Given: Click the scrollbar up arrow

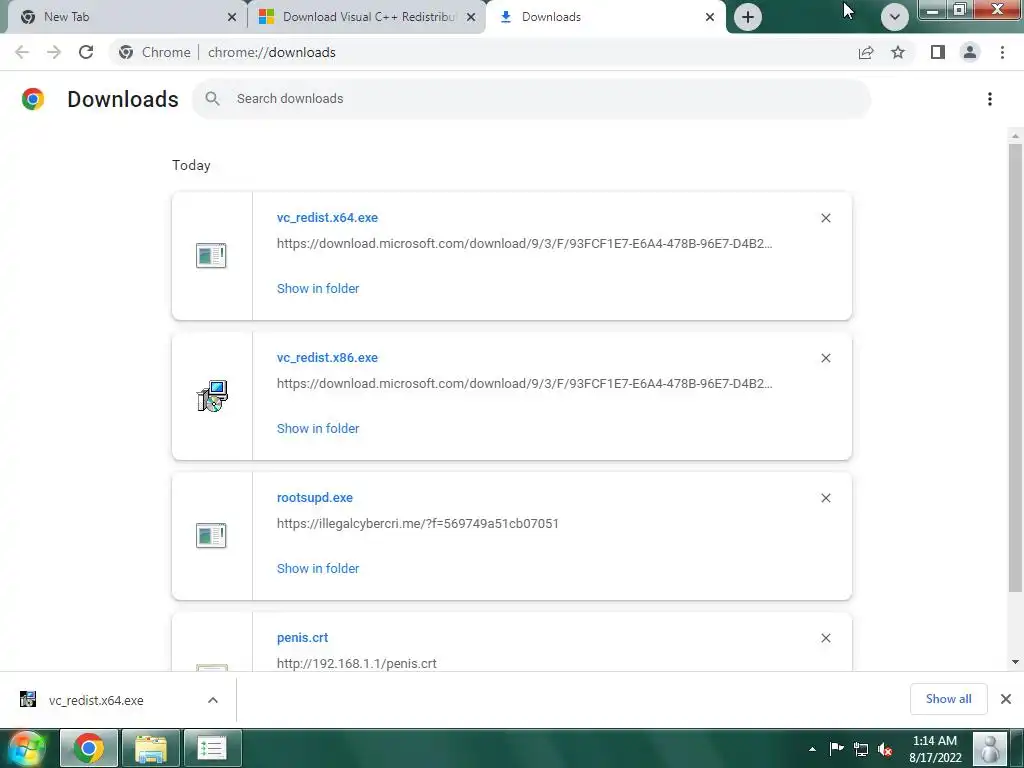Looking at the screenshot, I should pos(1015,136).
